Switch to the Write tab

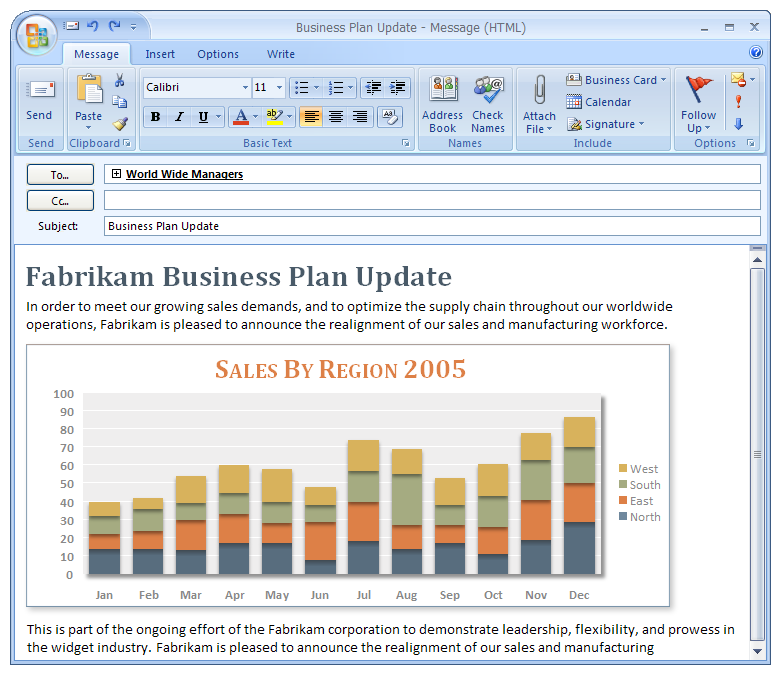(281, 54)
